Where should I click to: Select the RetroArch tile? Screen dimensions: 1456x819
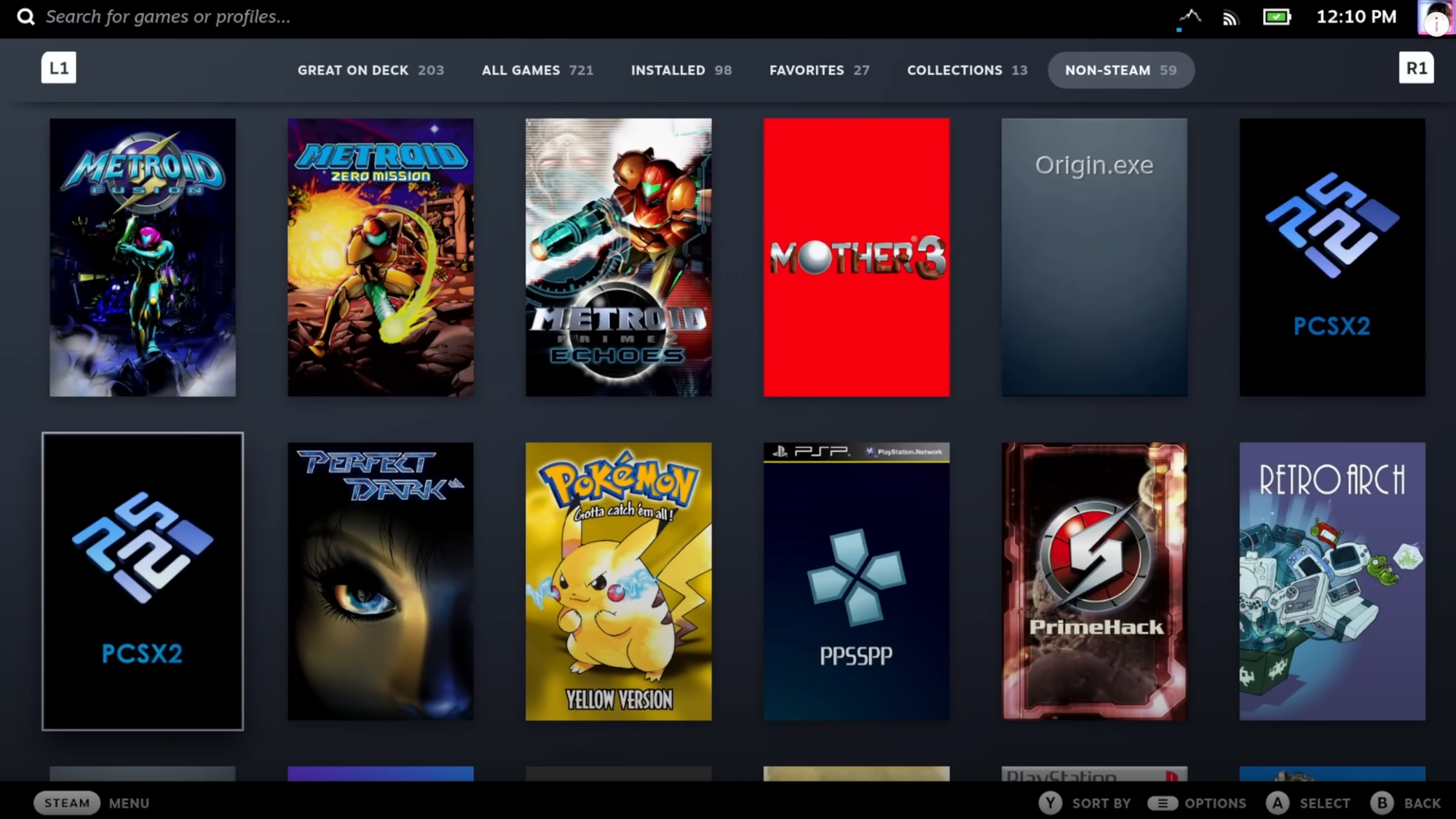1332,582
